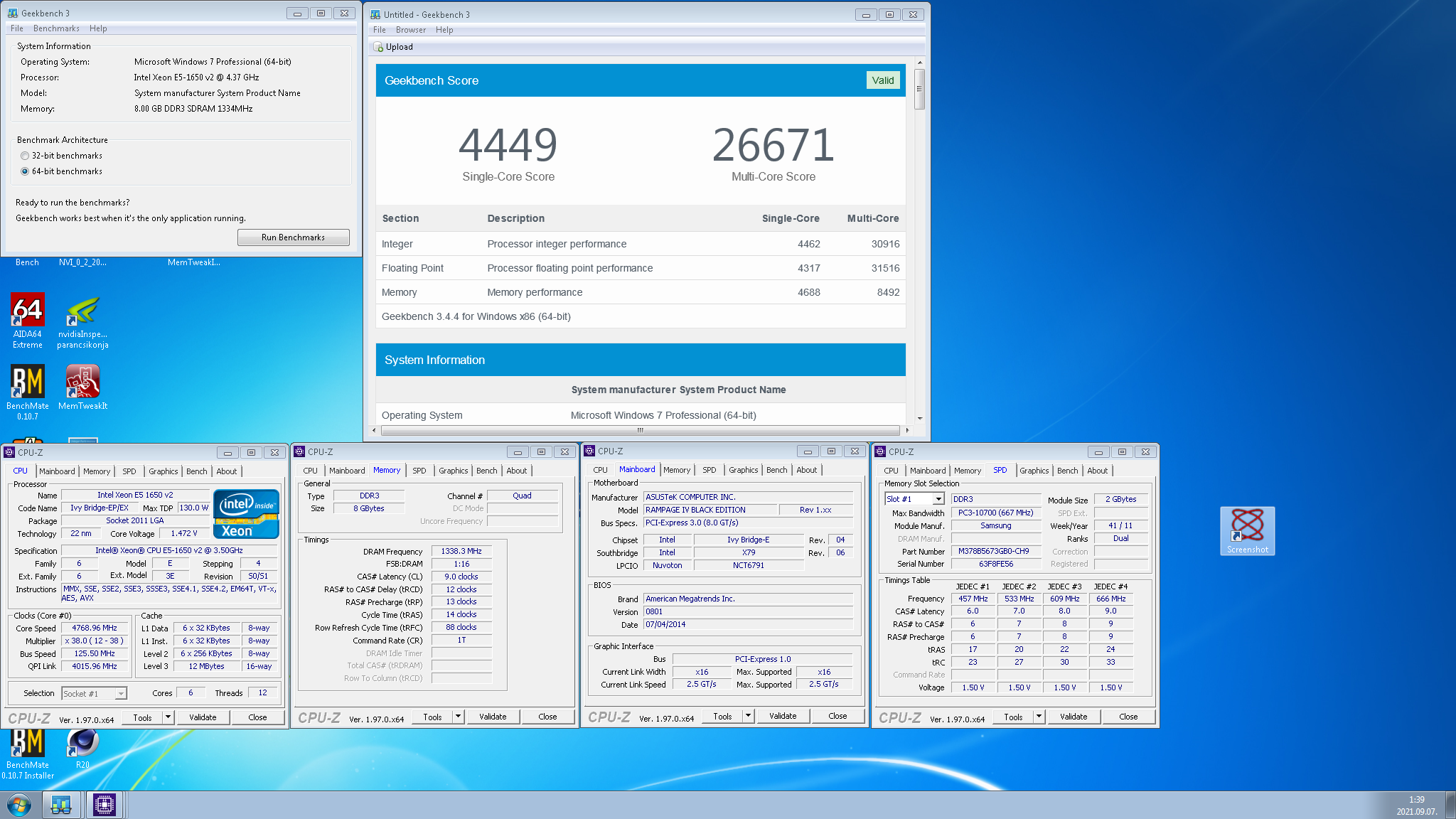Open the Windows Start menu
The width and height of the screenshot is (1456, 819).
pyautogui.click(x=19, y=805)
